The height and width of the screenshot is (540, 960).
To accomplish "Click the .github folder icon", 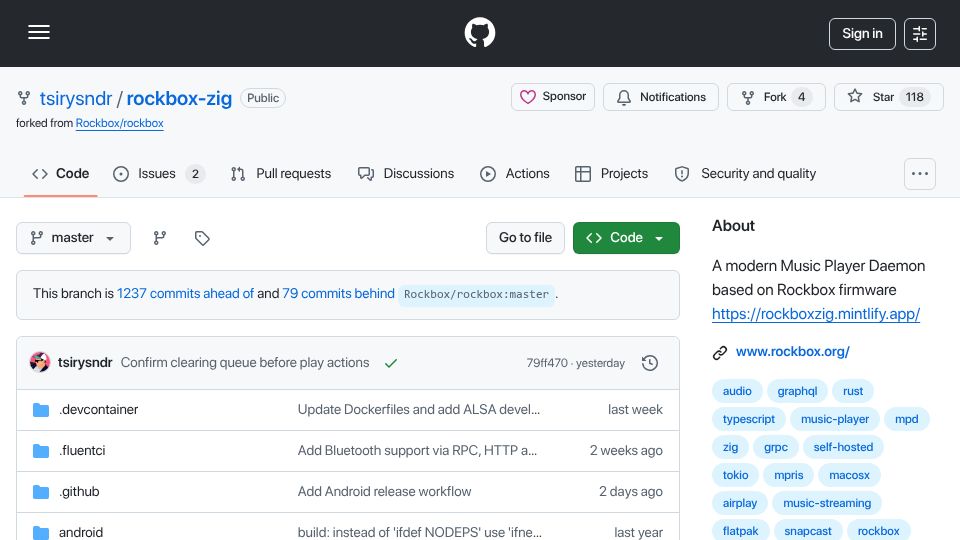I will pyautogui.click(x=41, y=492).
